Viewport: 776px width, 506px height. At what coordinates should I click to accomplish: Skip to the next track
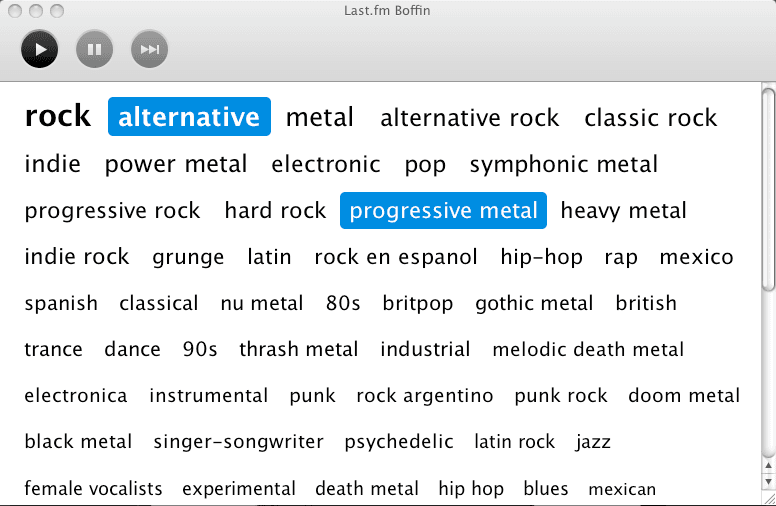[x=149, y=48]
